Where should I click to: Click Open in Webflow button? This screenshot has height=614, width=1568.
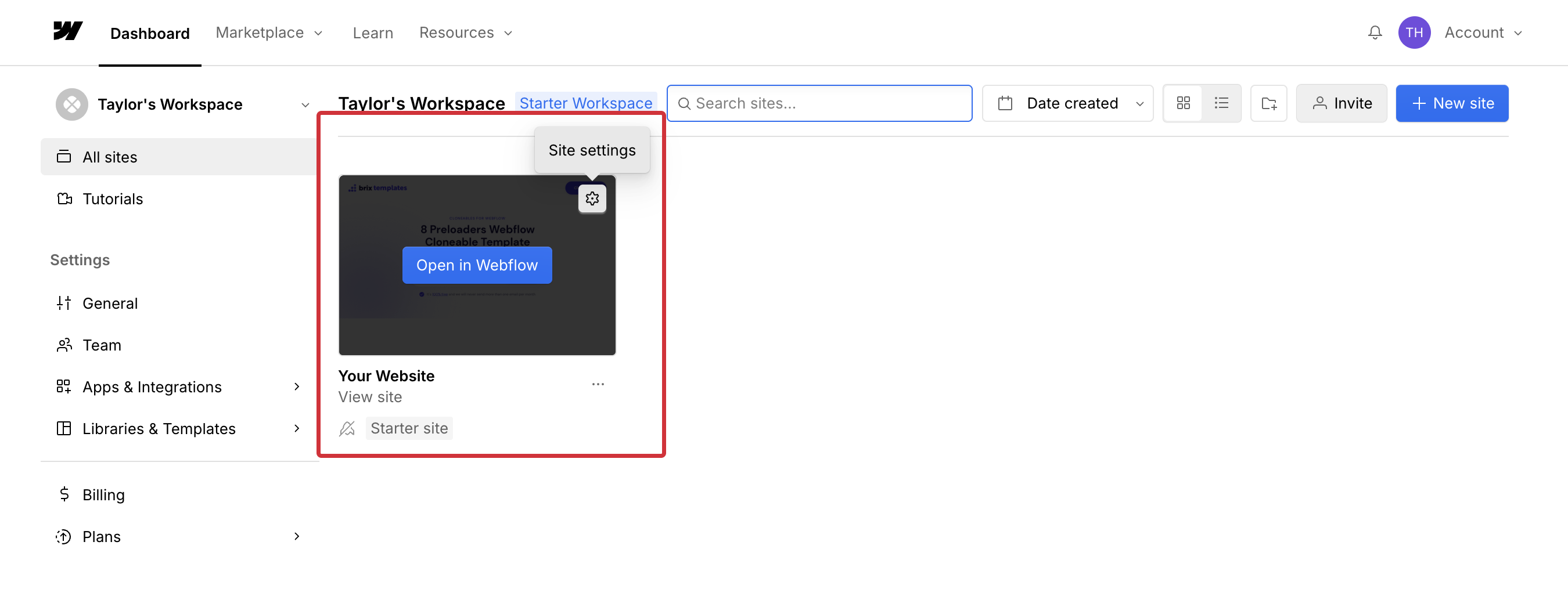coord(477,265)
